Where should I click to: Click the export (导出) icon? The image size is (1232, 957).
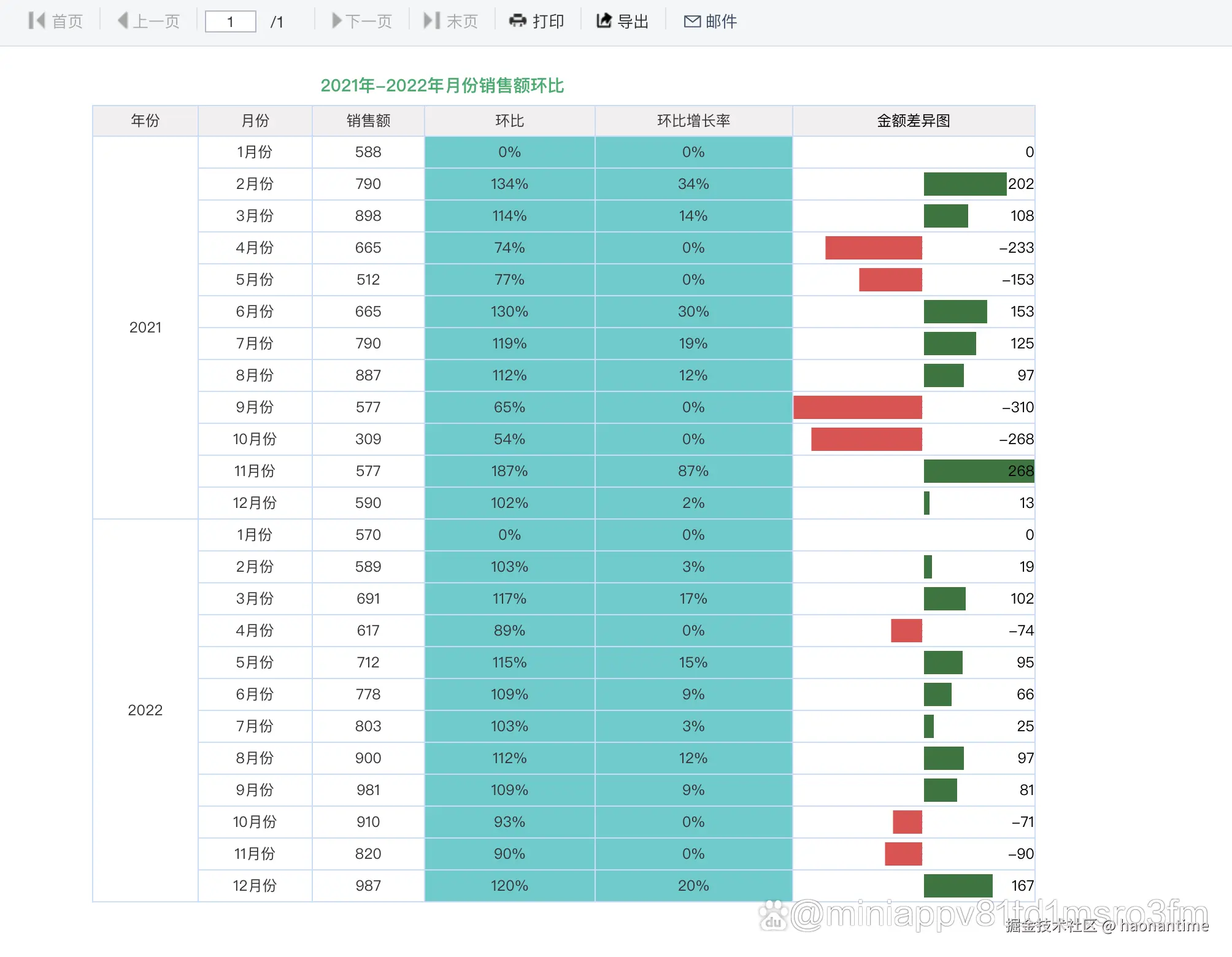coord(604,21)
